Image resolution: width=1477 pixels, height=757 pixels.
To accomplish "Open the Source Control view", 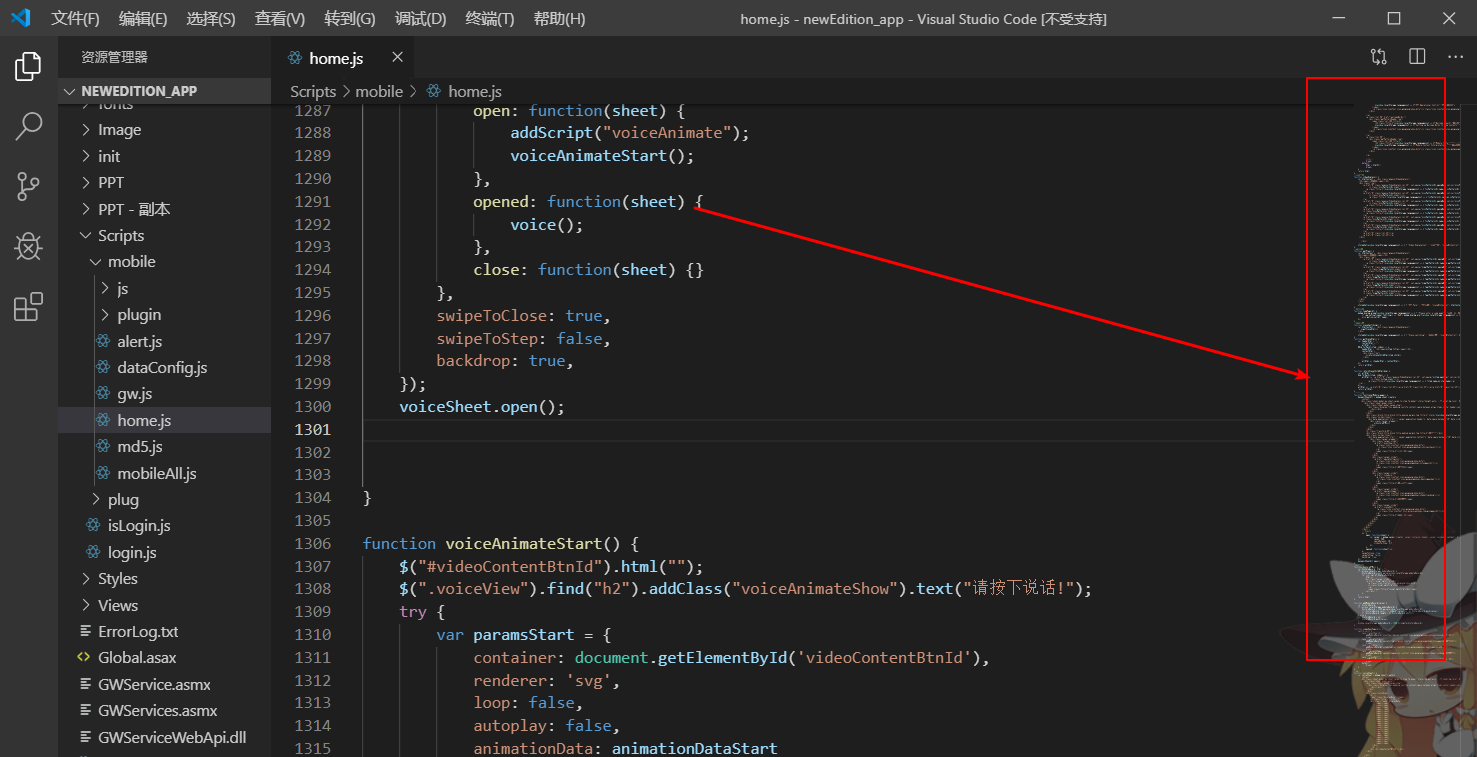I will 28,186.
